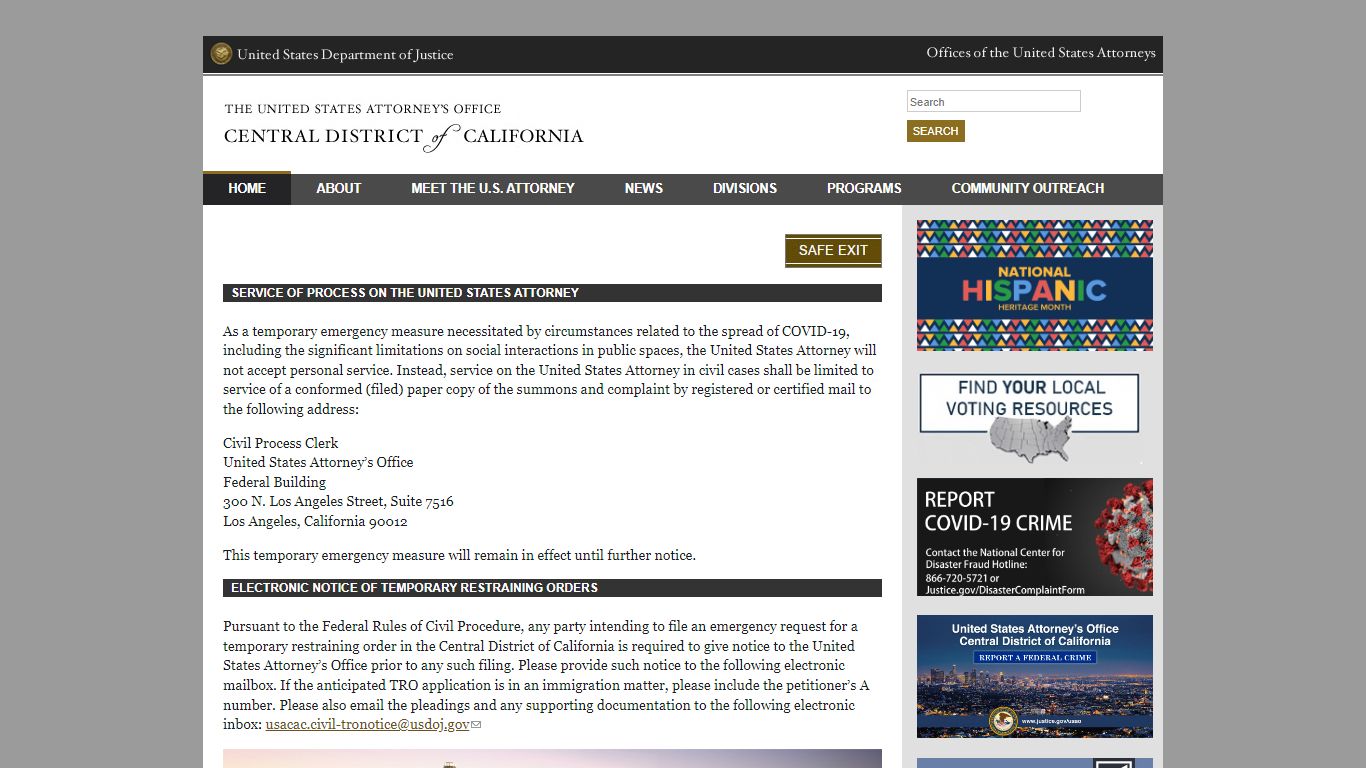The image size is (1366, 768).
Task: Open Report a Federal Crime banner
Action: coord(1034,676)
